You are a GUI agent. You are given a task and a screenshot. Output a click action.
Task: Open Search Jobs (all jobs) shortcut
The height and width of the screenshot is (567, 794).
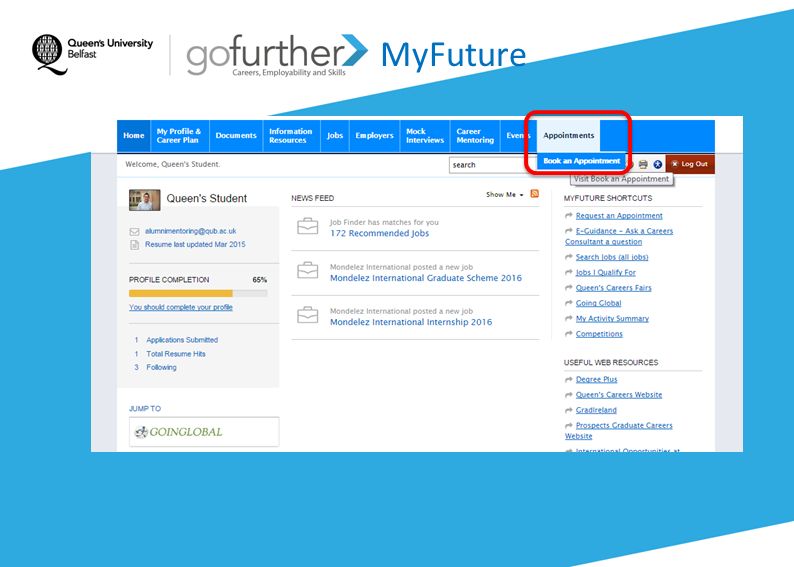click(x=612, y=257)
